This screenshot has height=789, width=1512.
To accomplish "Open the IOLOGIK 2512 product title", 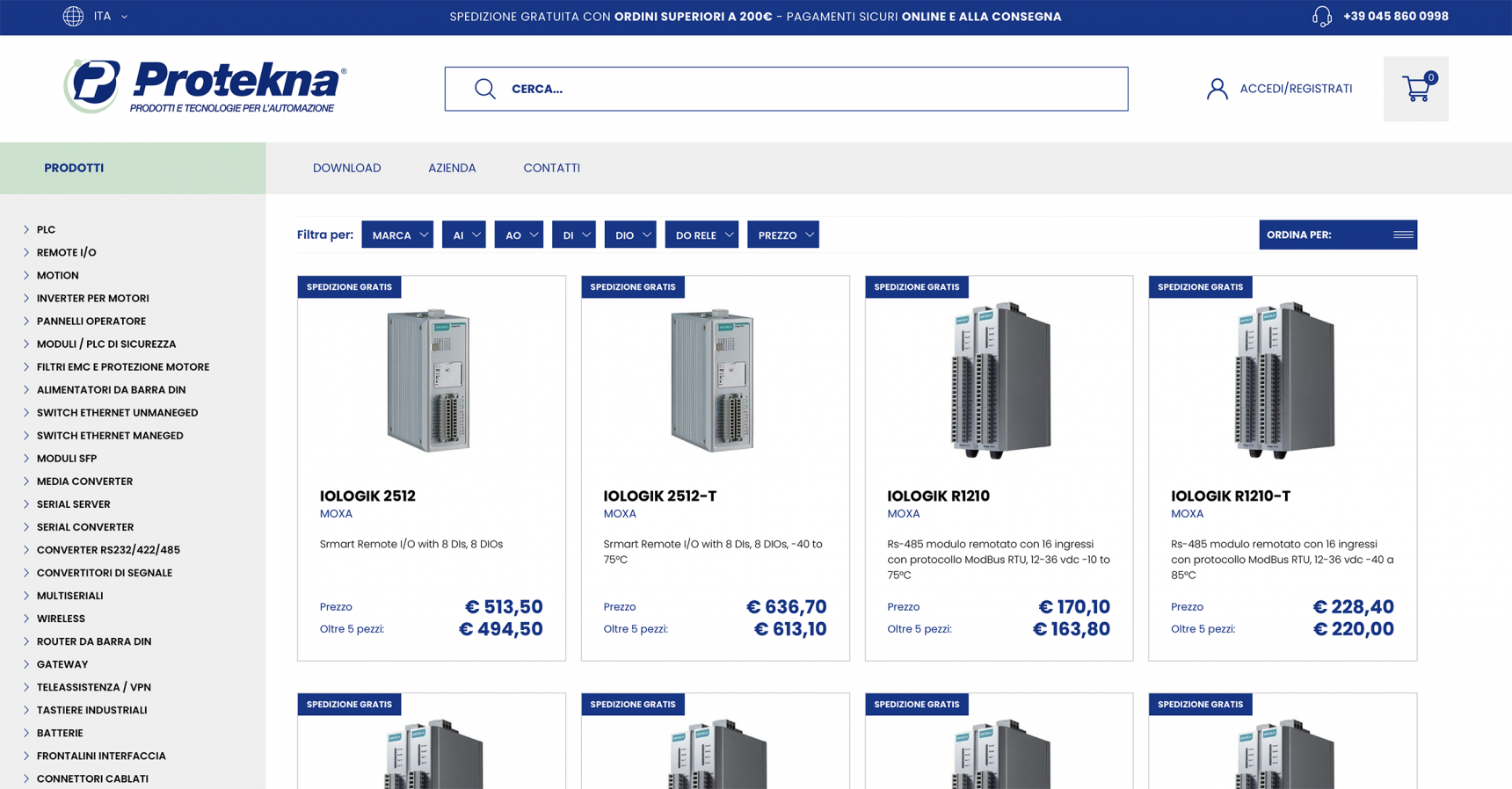I will pyautogui.click(x=367, y=496).
